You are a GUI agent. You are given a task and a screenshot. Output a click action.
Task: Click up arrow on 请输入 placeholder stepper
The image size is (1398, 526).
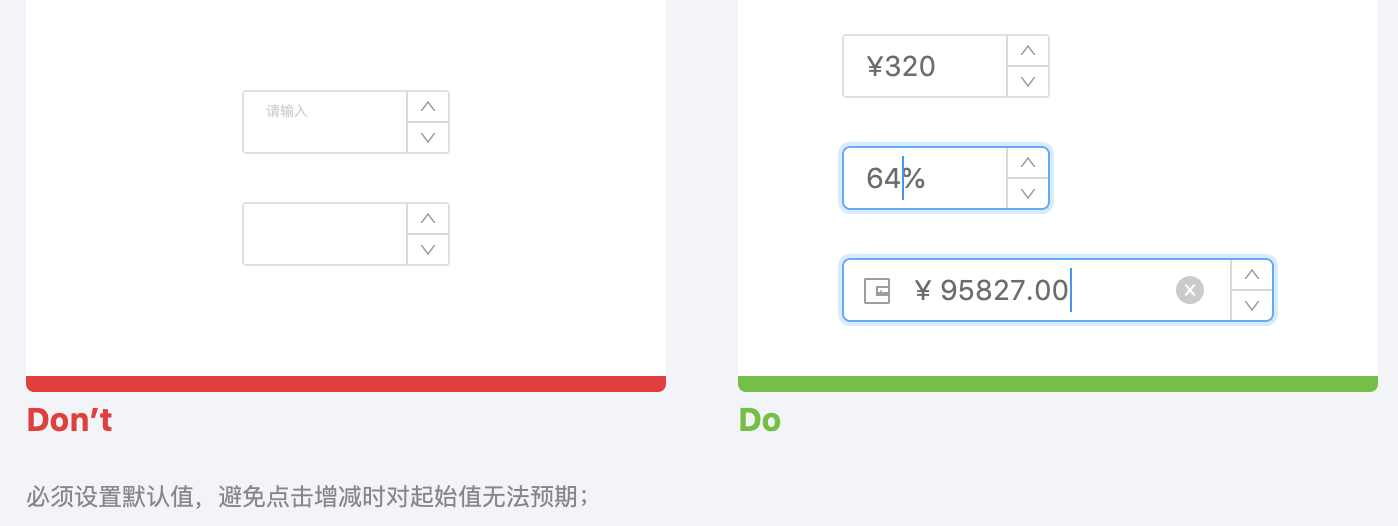pos(428,107)
